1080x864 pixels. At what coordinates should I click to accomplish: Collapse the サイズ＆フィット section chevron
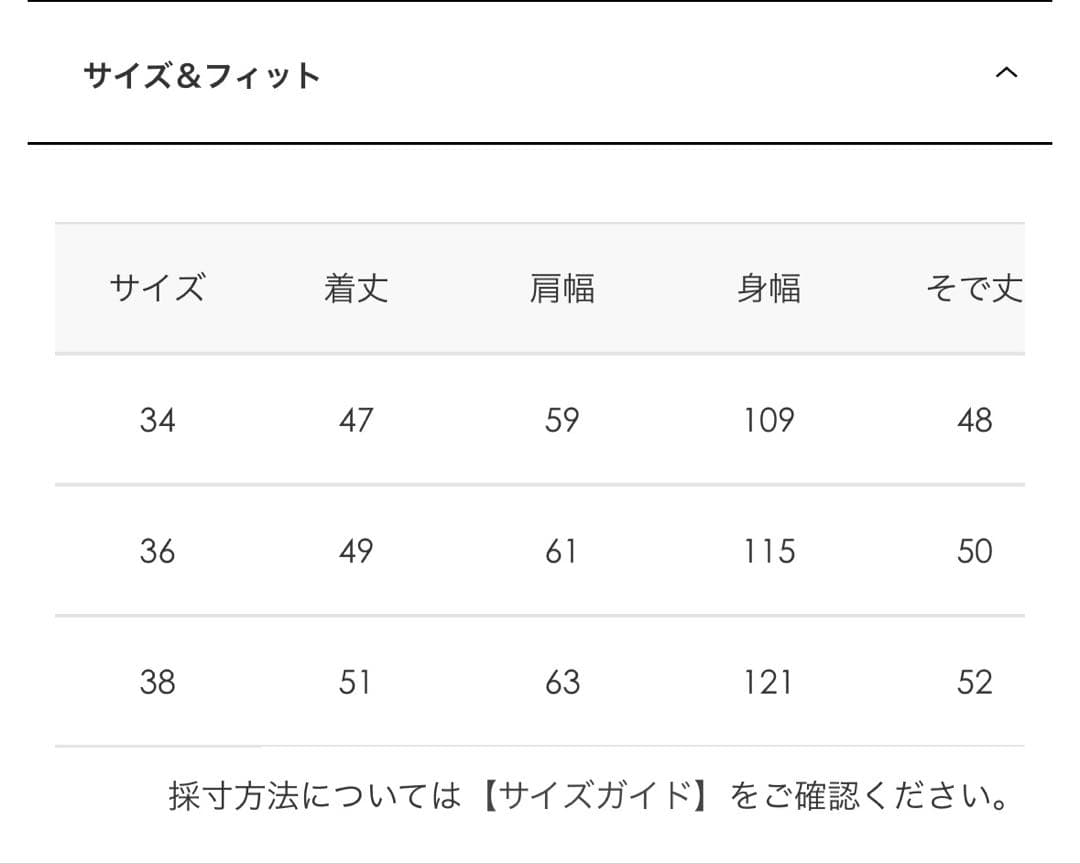(1006, 73)
